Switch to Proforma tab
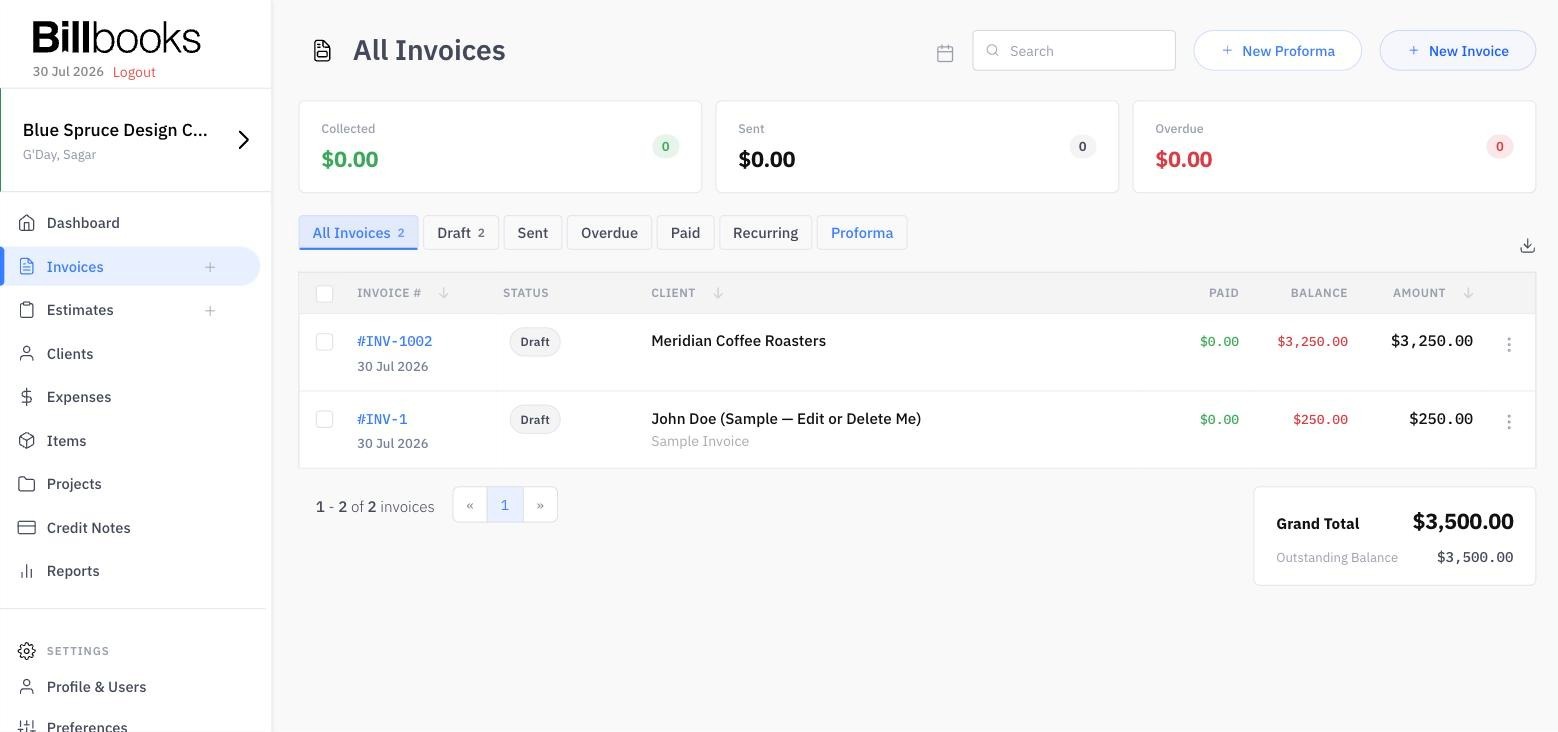Viewport: 1558px width, 732px height. tap(862, 233)
